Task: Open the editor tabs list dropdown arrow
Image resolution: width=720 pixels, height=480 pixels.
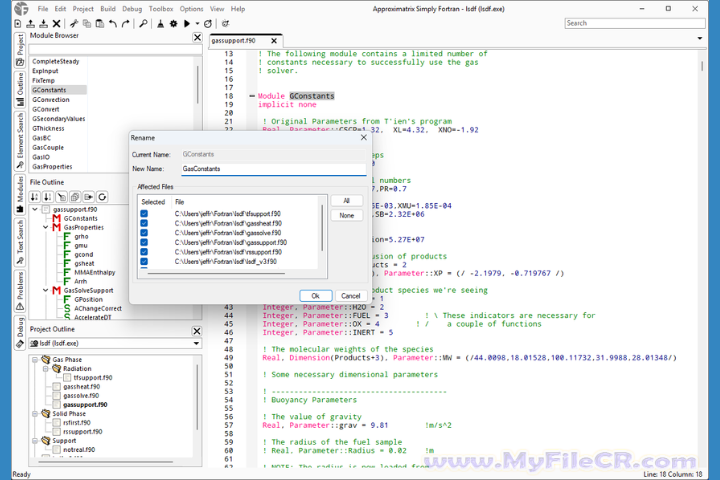Action: 700,38
